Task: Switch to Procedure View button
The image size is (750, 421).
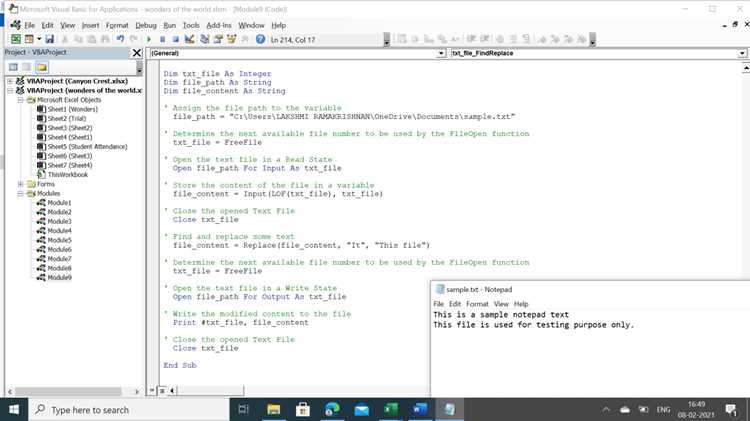Action: (x=152, y=390)
